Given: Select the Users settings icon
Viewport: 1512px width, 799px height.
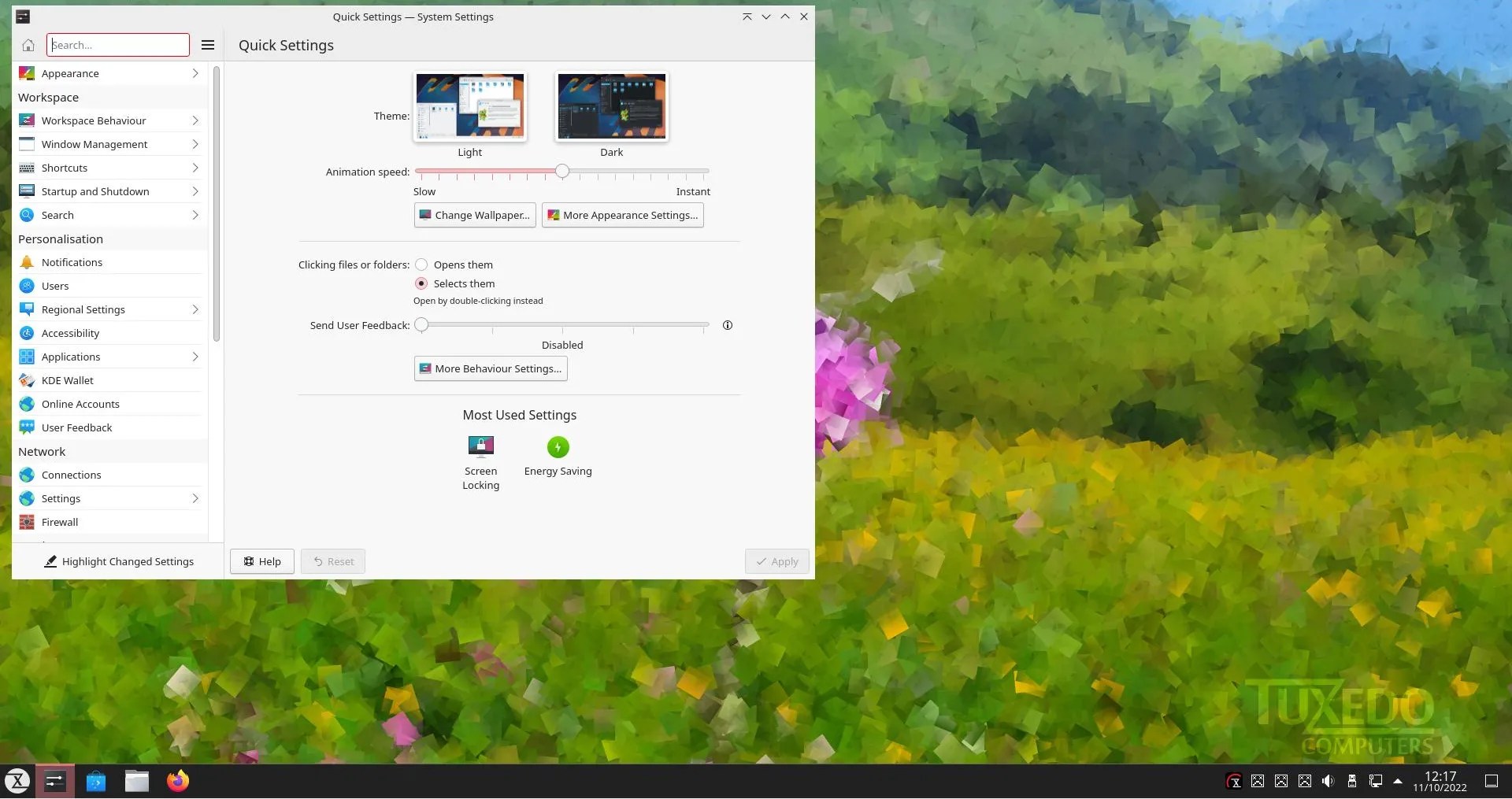Looking at the screenshot, I should pyautogui.click(x=26, y=286).
